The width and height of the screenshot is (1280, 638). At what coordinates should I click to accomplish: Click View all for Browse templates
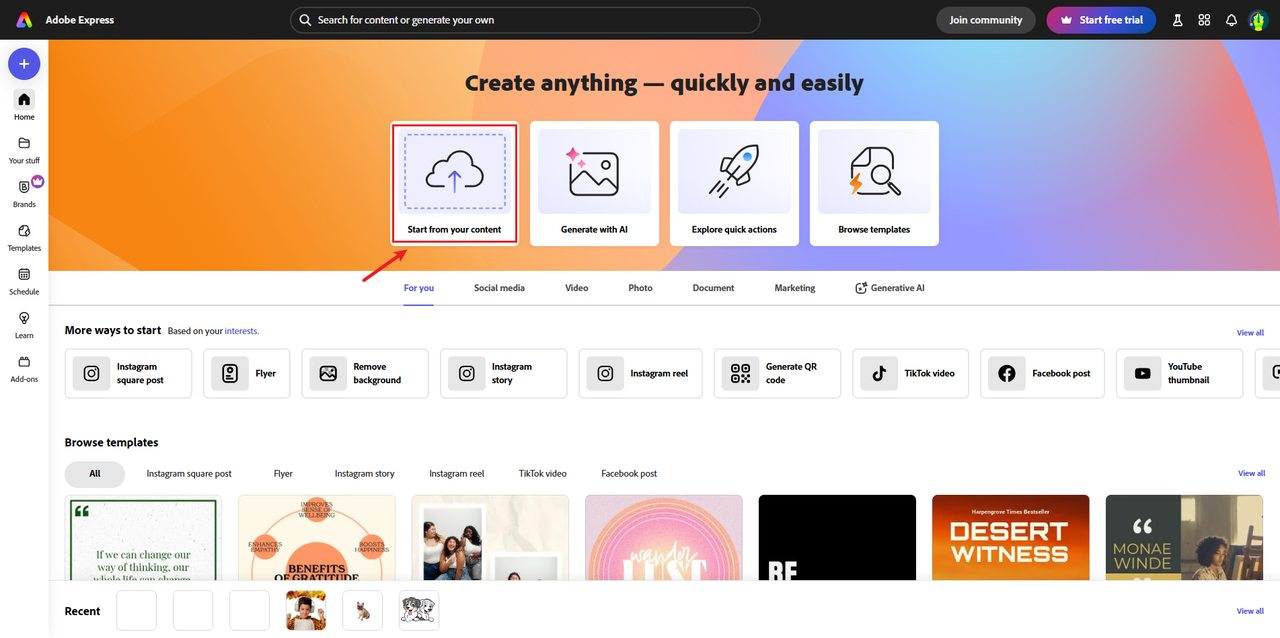point(1251,473)
